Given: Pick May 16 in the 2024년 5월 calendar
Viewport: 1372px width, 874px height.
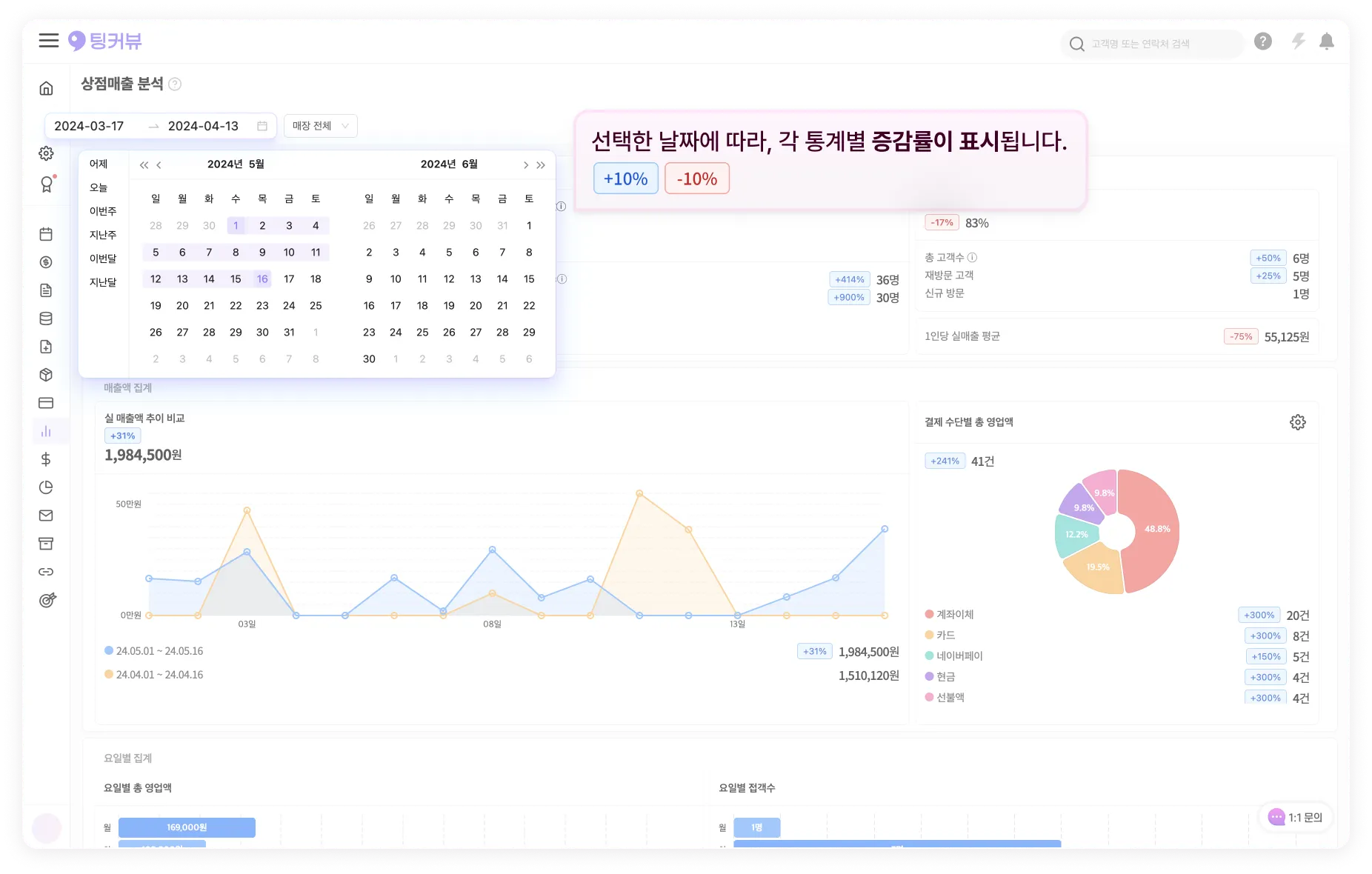Looking at the screenshot, I should pyautogui.click(x=262, y=279).
